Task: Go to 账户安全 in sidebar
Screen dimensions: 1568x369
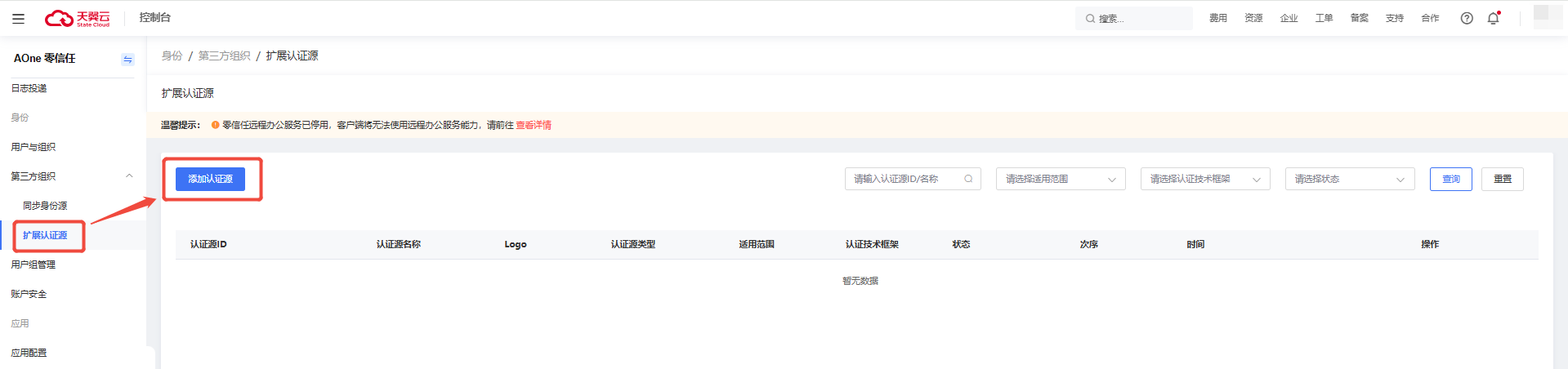Action: 29,294
